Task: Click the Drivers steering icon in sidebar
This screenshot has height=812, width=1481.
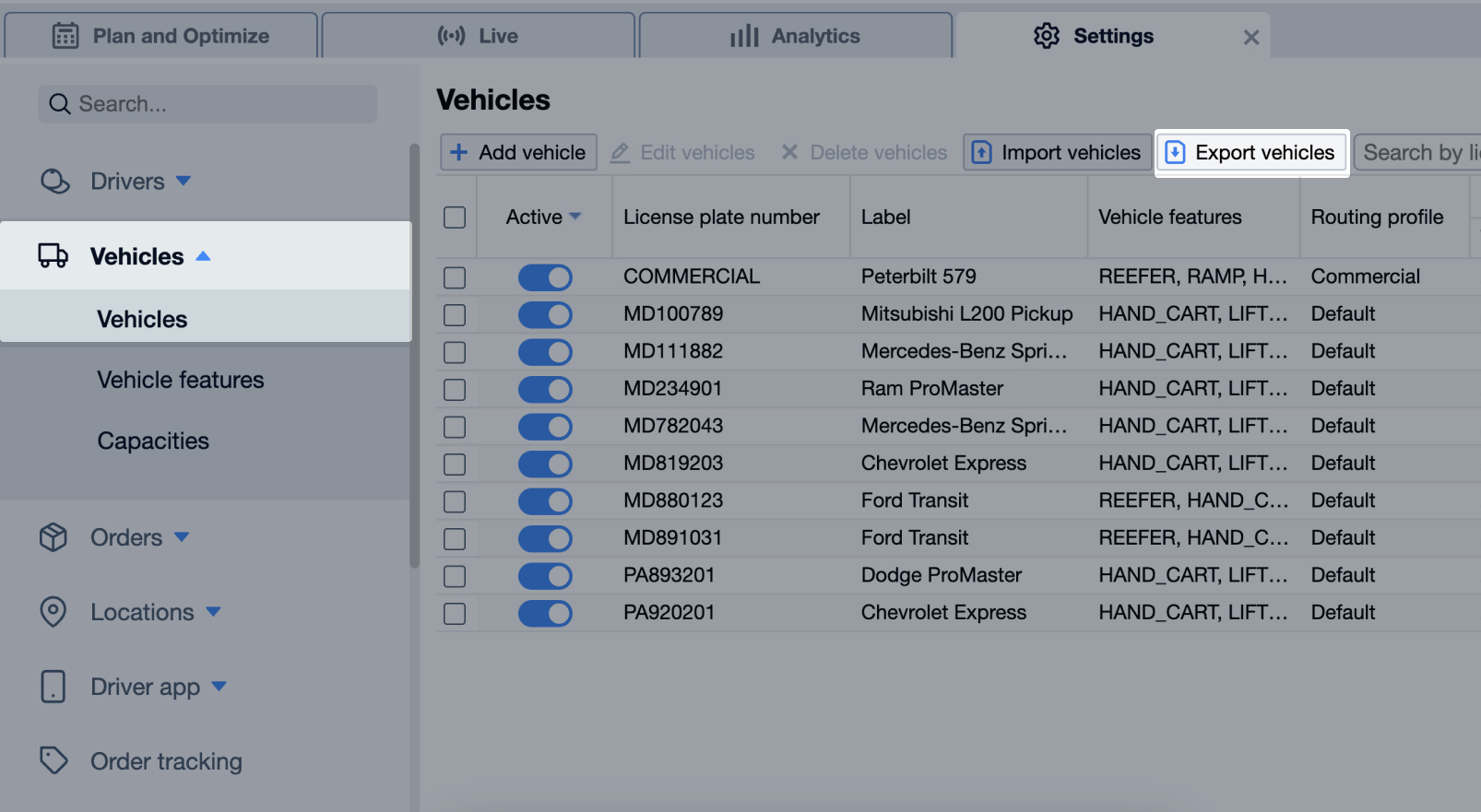Action: (55, 182)
